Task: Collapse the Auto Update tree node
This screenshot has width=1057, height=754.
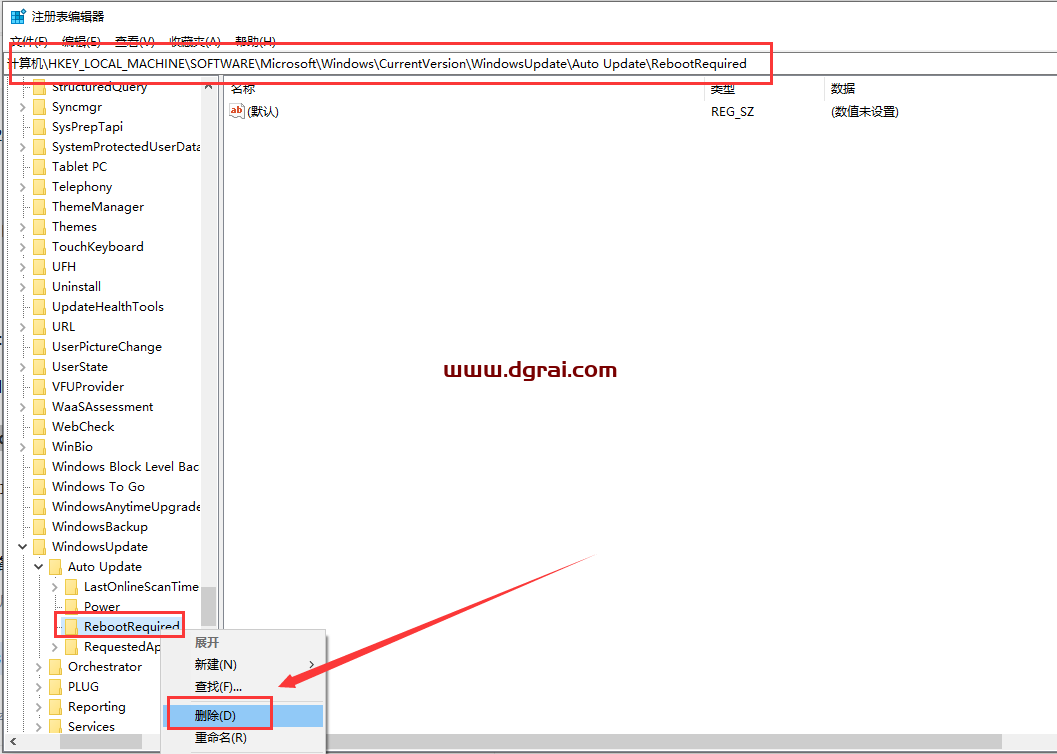Action: coord(38,567)
